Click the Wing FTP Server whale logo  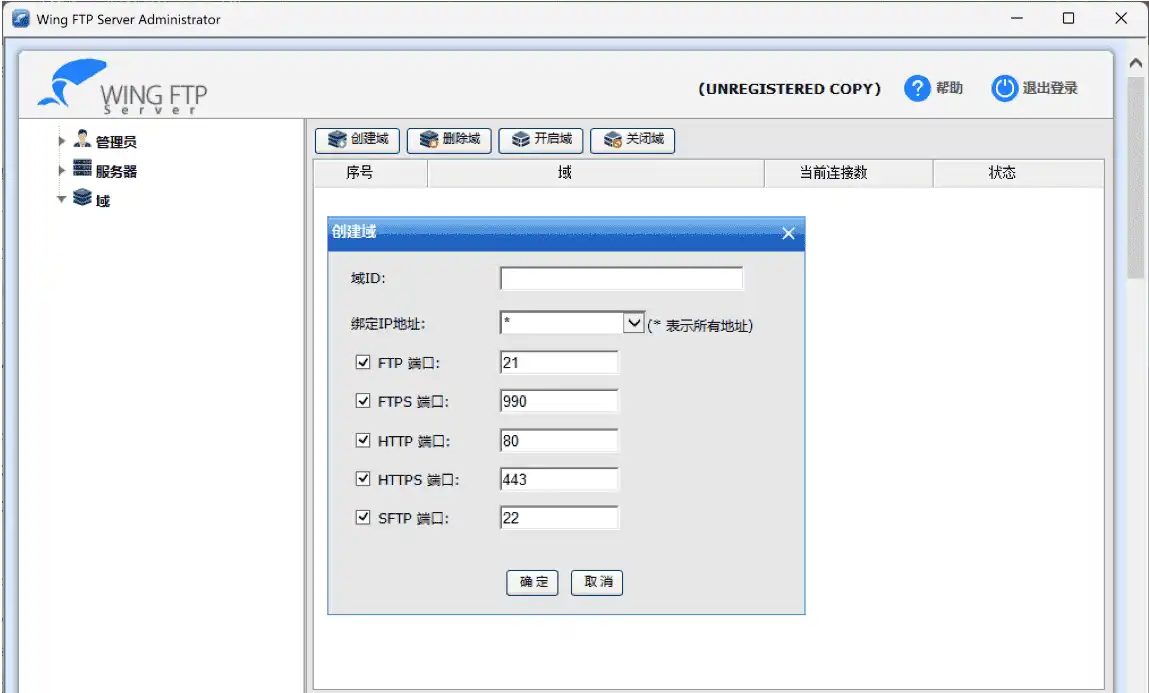(x=73, y=83)
